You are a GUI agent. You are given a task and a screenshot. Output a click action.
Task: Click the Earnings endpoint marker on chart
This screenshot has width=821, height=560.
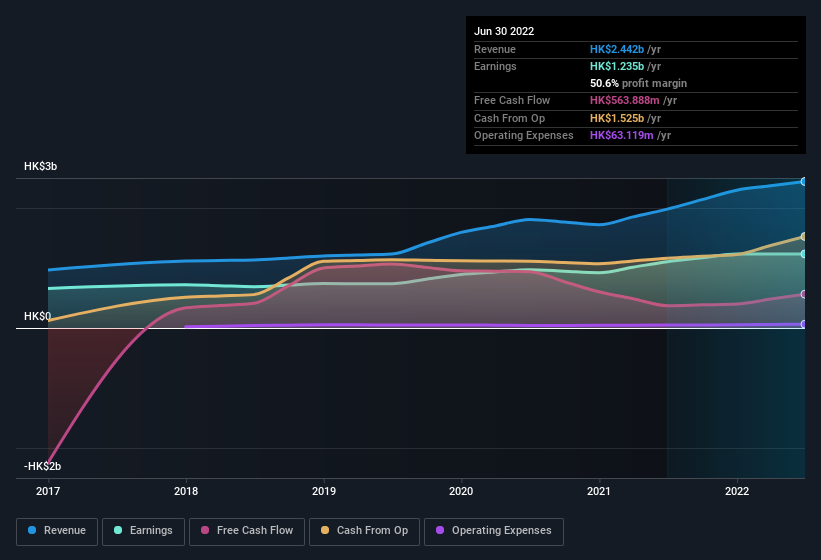pyautogui.click(x=803, y=254)
